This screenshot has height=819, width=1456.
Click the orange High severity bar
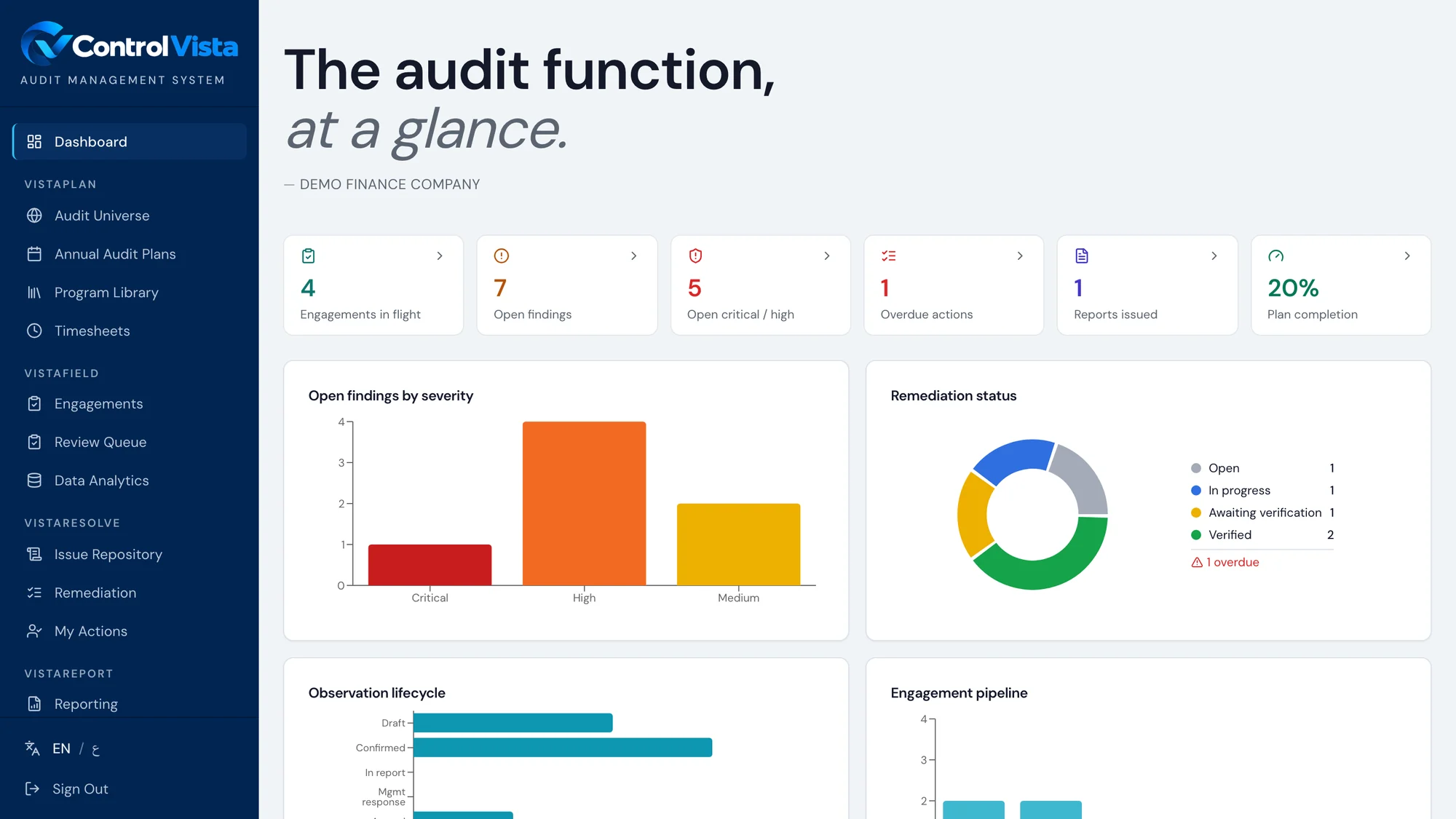point(584,503)
